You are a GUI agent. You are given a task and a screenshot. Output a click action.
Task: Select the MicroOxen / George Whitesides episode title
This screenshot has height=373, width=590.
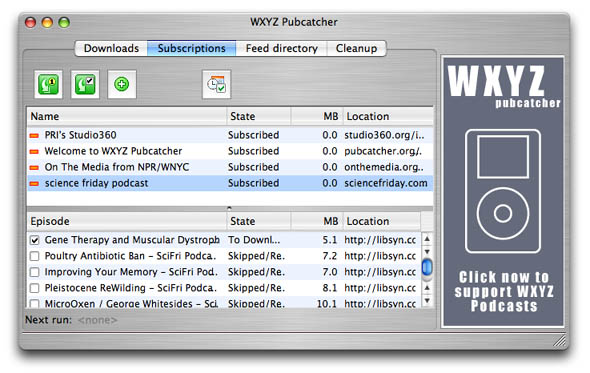131,303
